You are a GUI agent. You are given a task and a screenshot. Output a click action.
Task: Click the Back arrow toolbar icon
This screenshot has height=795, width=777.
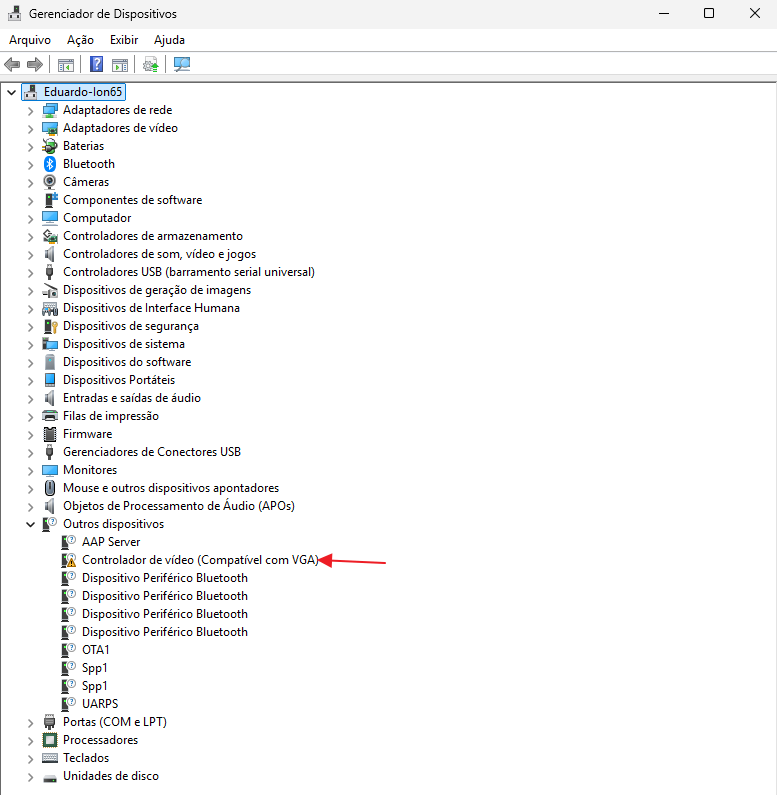tap(12, 64)
